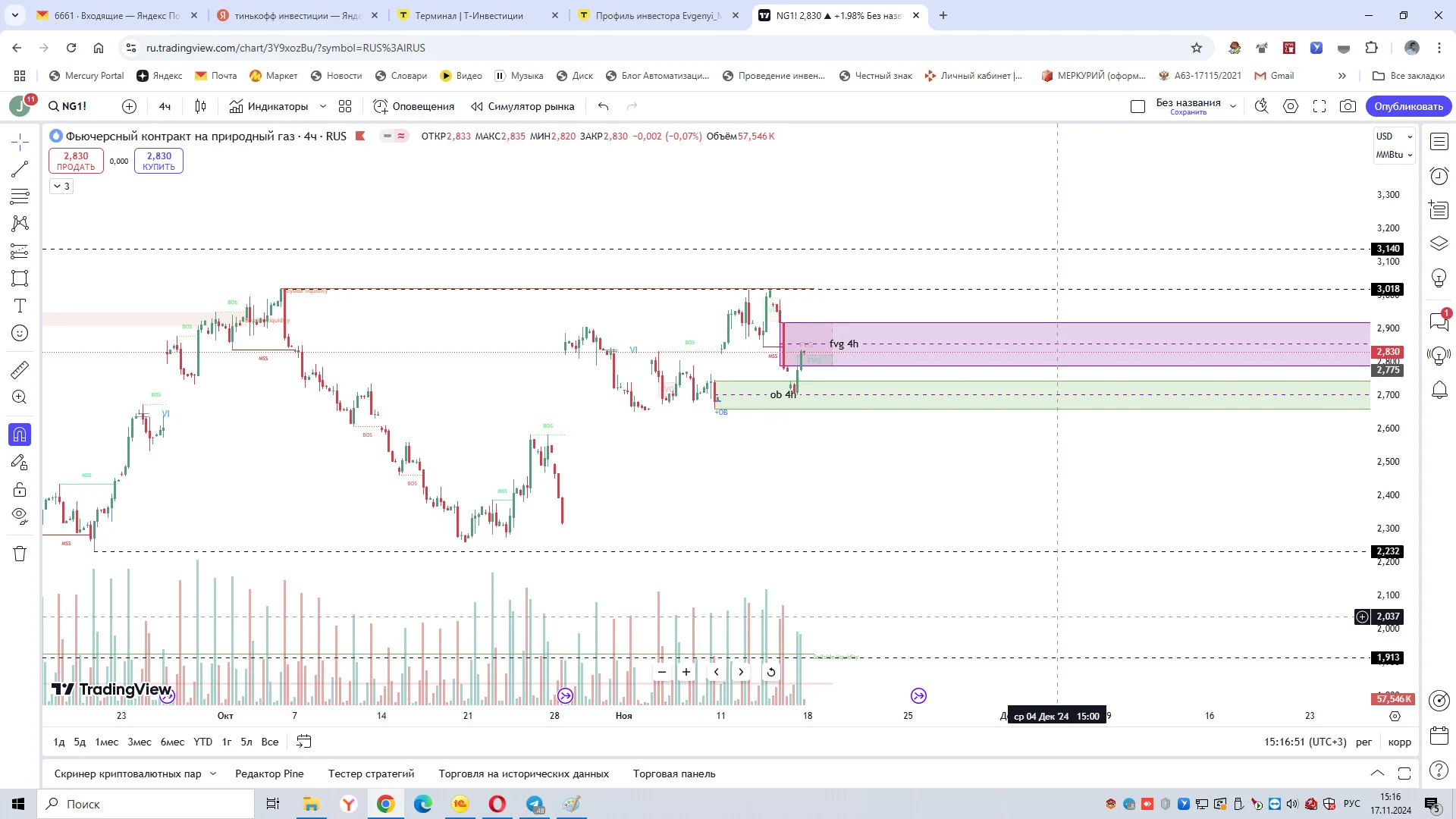Create an alert via Оповещения
Viewport: 1456px width, 819px height.
tap(414, 106)
